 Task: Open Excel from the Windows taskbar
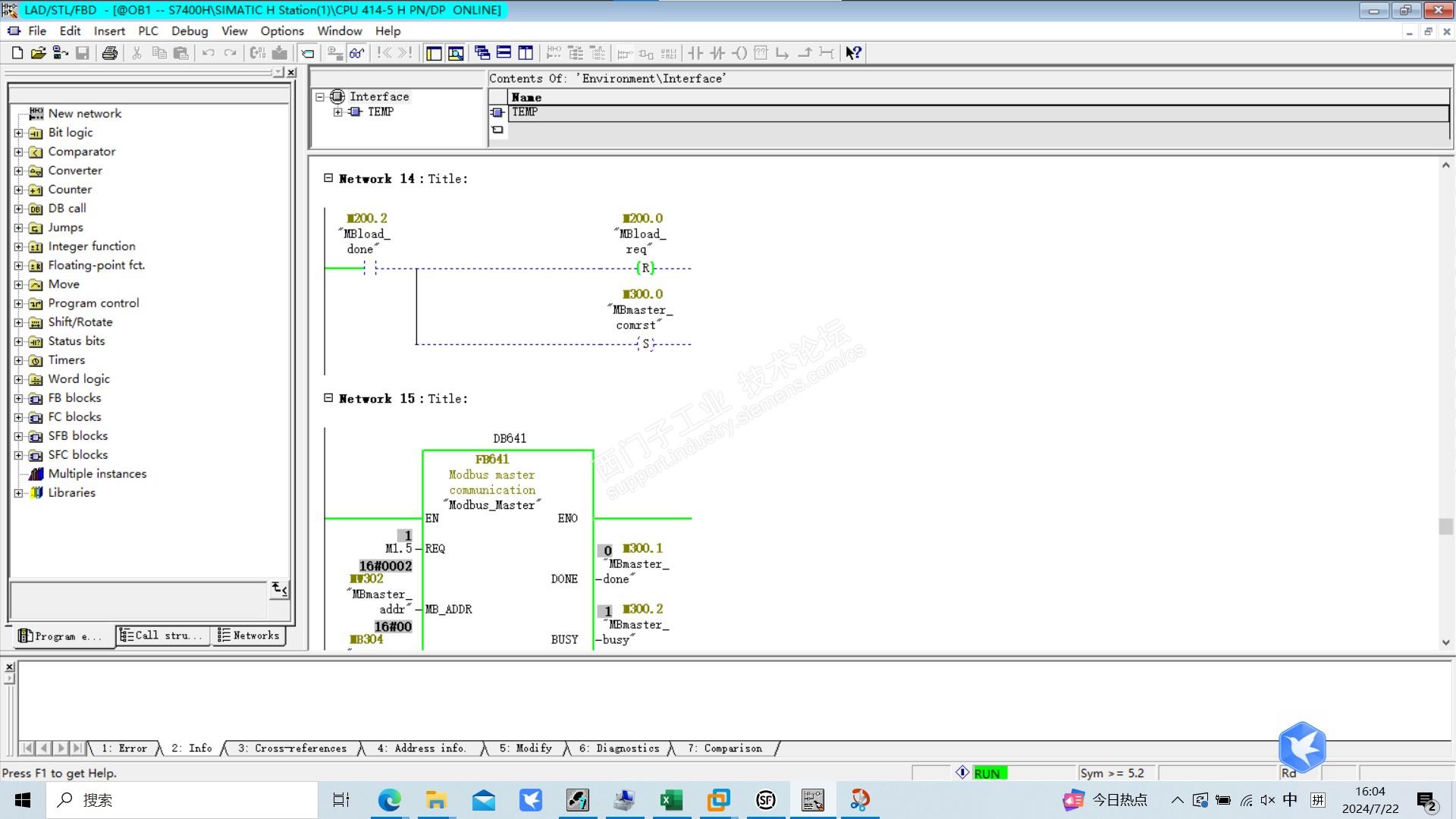pos(671,800)
